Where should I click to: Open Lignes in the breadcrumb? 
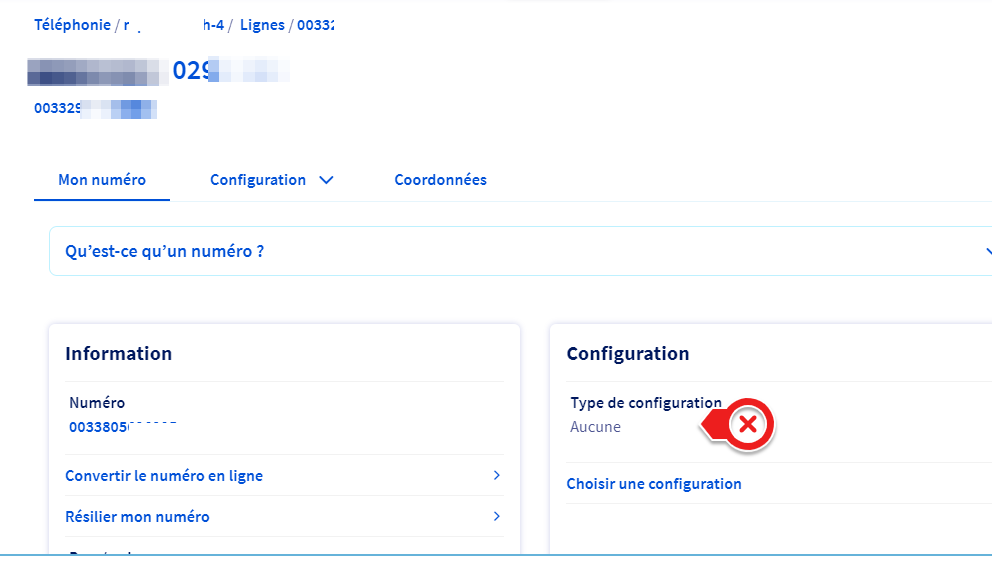(x=262, y=25)
